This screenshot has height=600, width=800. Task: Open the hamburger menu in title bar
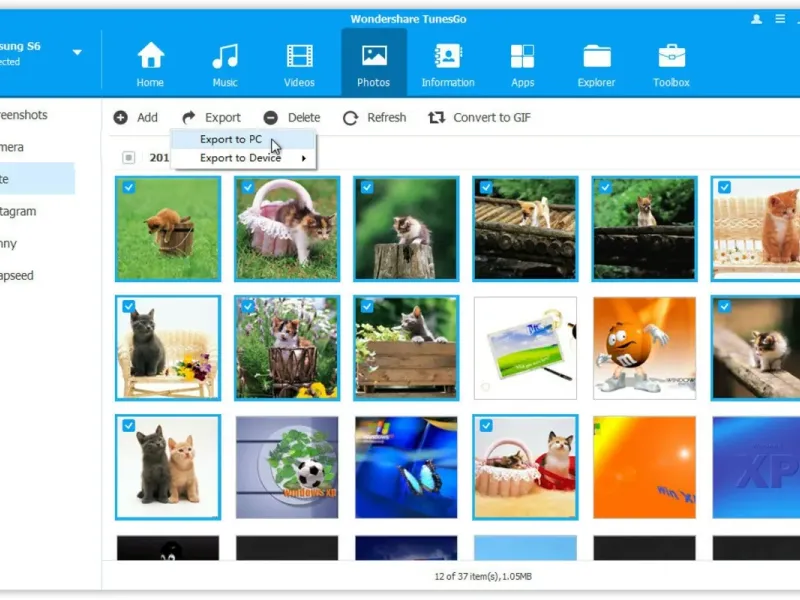780,19
